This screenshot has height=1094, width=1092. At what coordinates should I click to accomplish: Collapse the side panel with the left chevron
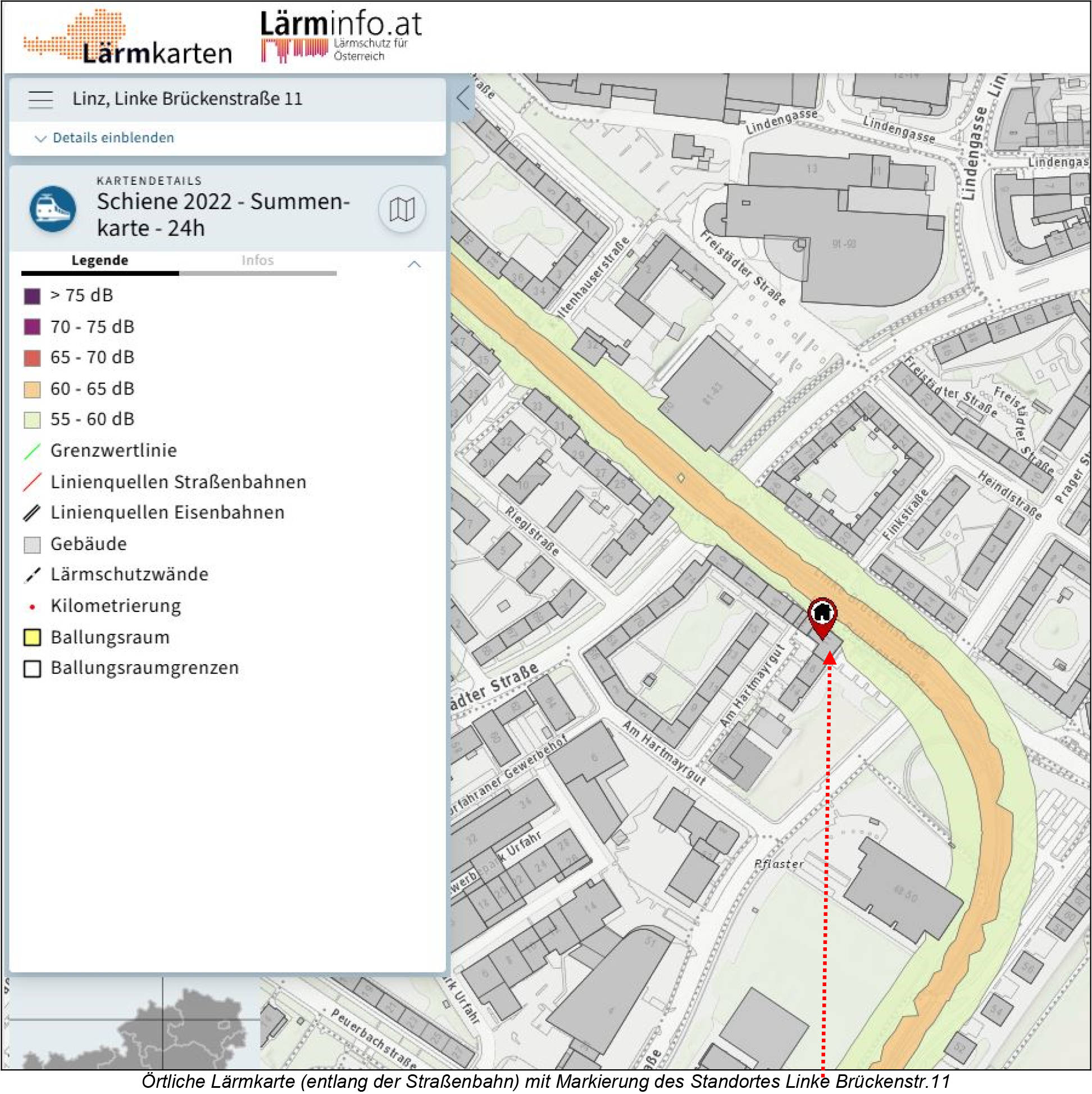(x=462, y=98)
